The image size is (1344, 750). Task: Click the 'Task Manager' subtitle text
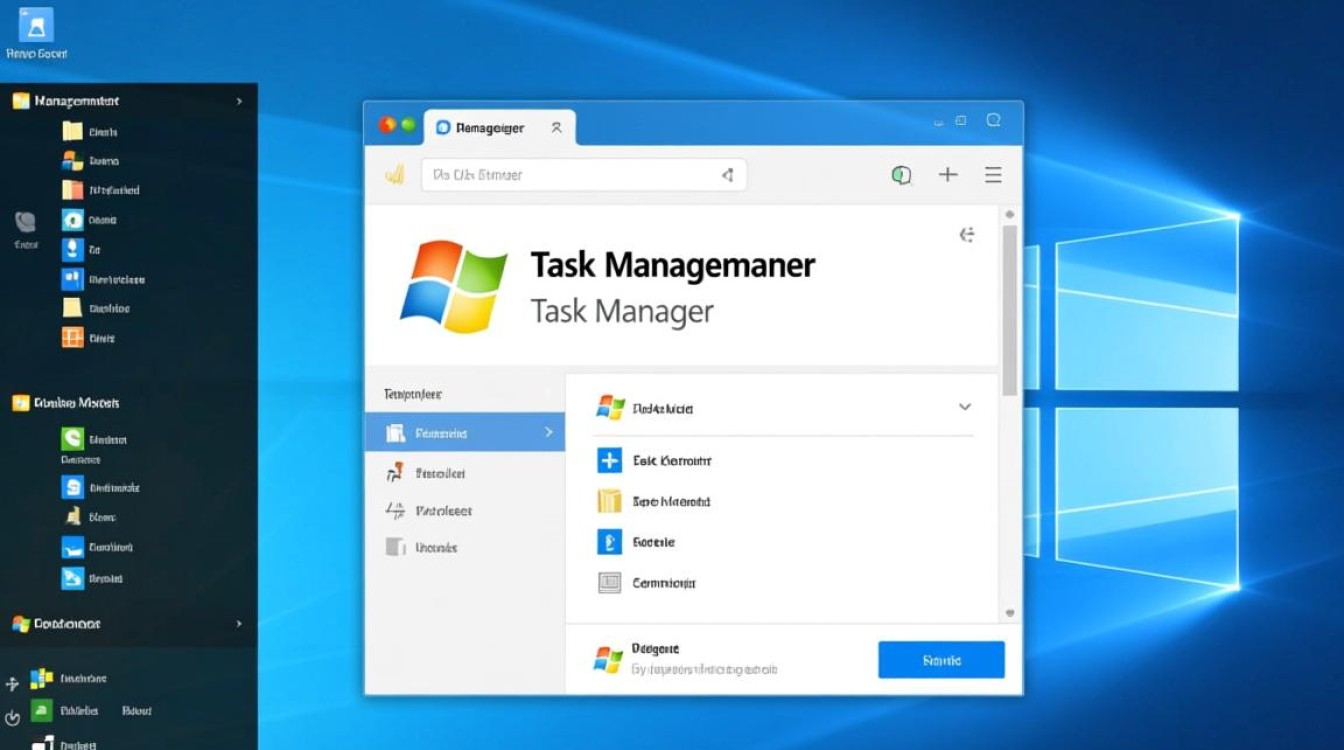coord(622,312)
